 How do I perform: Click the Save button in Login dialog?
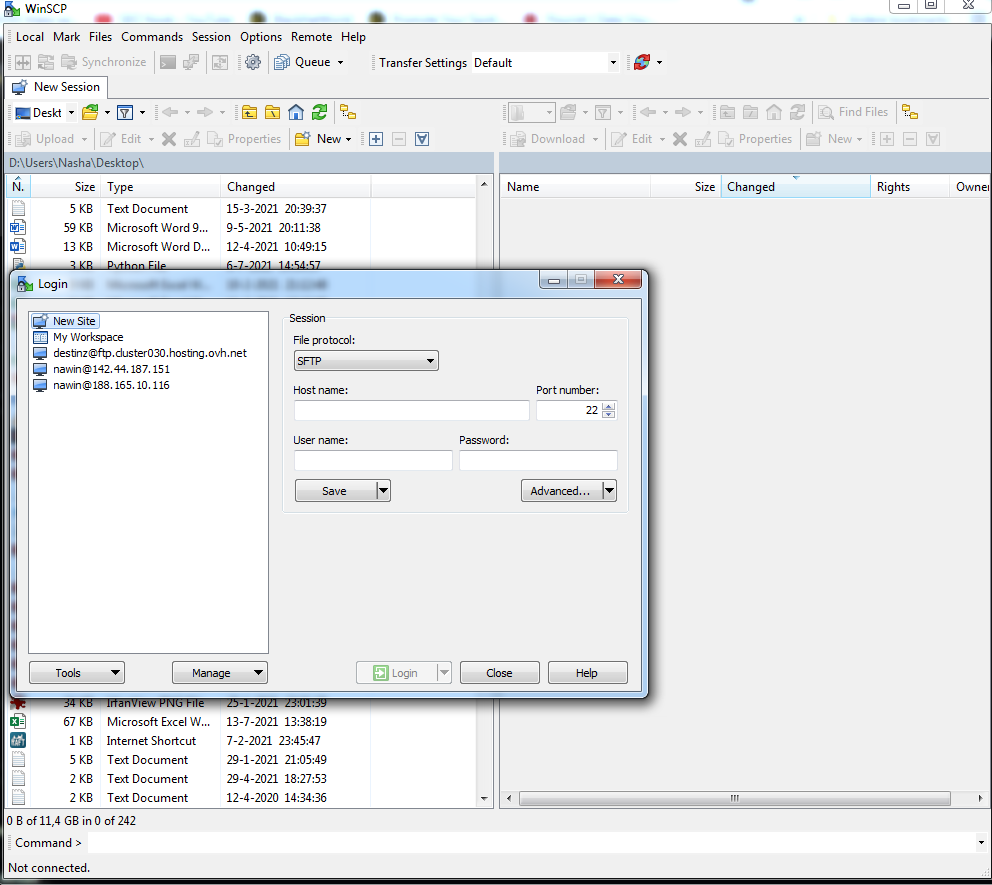point(335,490)
